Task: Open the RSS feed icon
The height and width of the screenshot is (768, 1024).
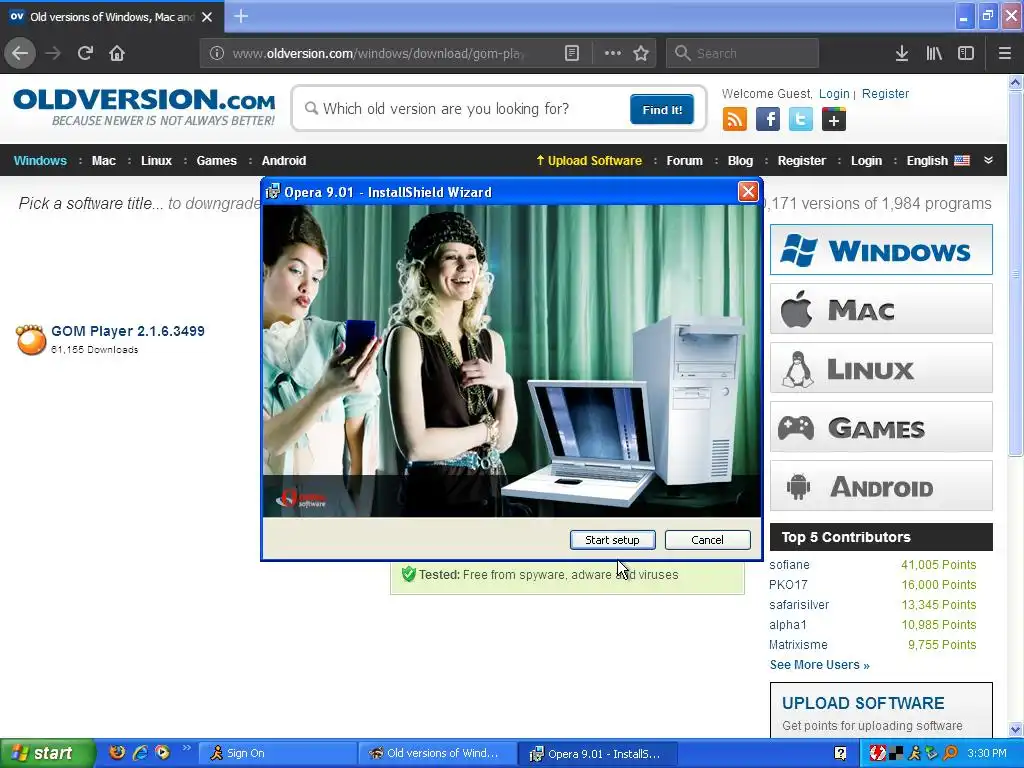Action: tap(735, 120)
